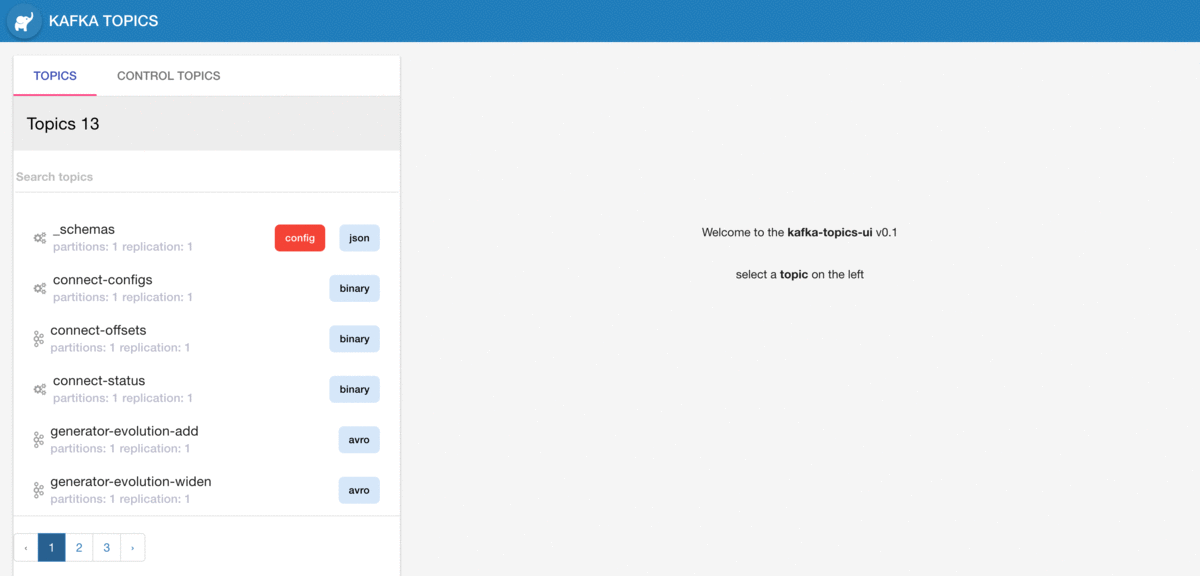Click the KAFKA TOPICS header title
The height and width of the screenshot is (576, 1200).
(x=103, y=21)
